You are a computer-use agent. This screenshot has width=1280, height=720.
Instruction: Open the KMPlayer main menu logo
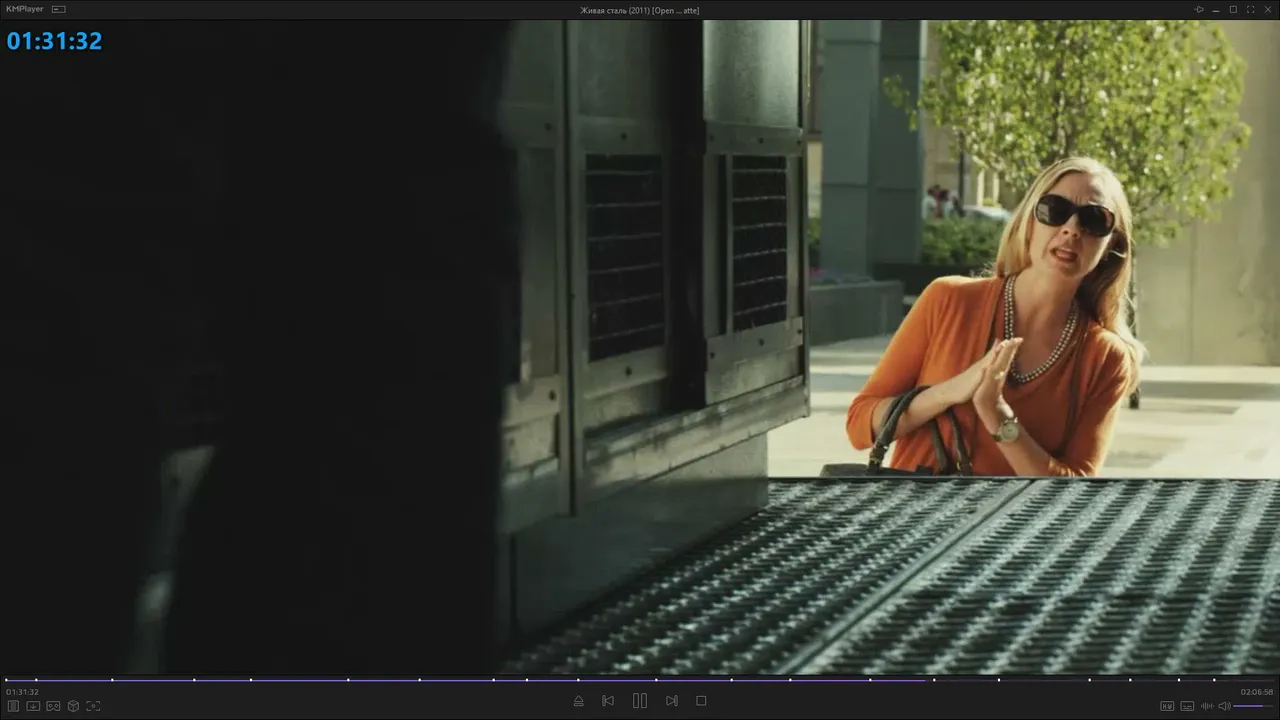pos(25,9)
